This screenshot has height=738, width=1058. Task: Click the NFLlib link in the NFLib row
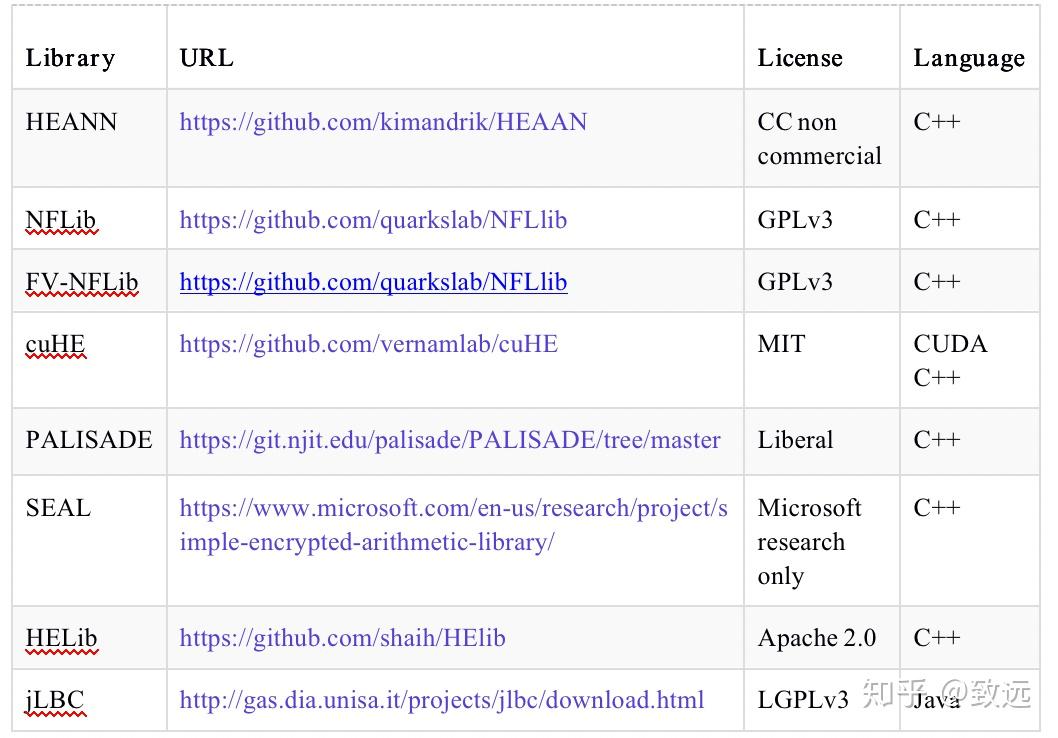(373, 220)
